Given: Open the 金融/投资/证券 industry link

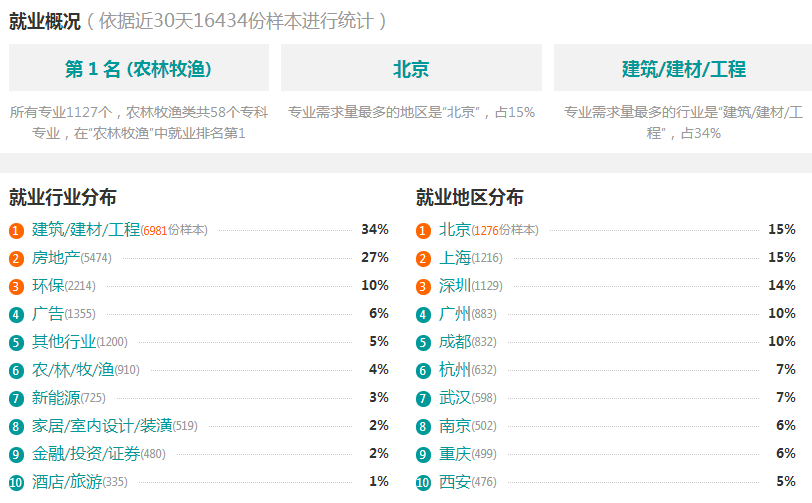Looking at the screenshot, I should 86,453.
